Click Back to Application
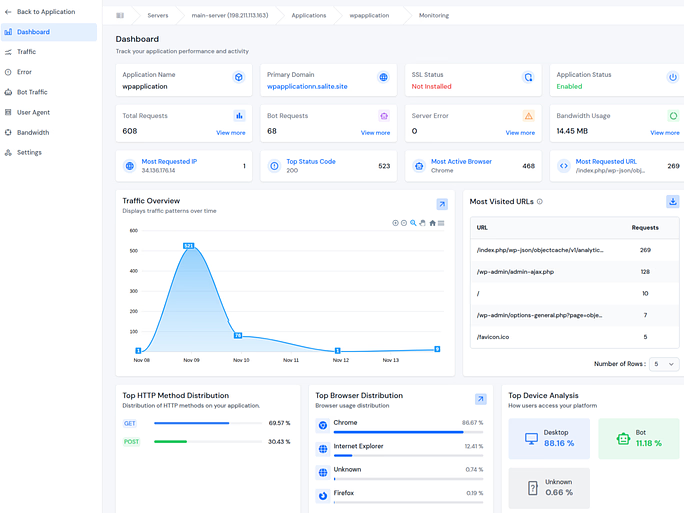 tap(45, 12)
